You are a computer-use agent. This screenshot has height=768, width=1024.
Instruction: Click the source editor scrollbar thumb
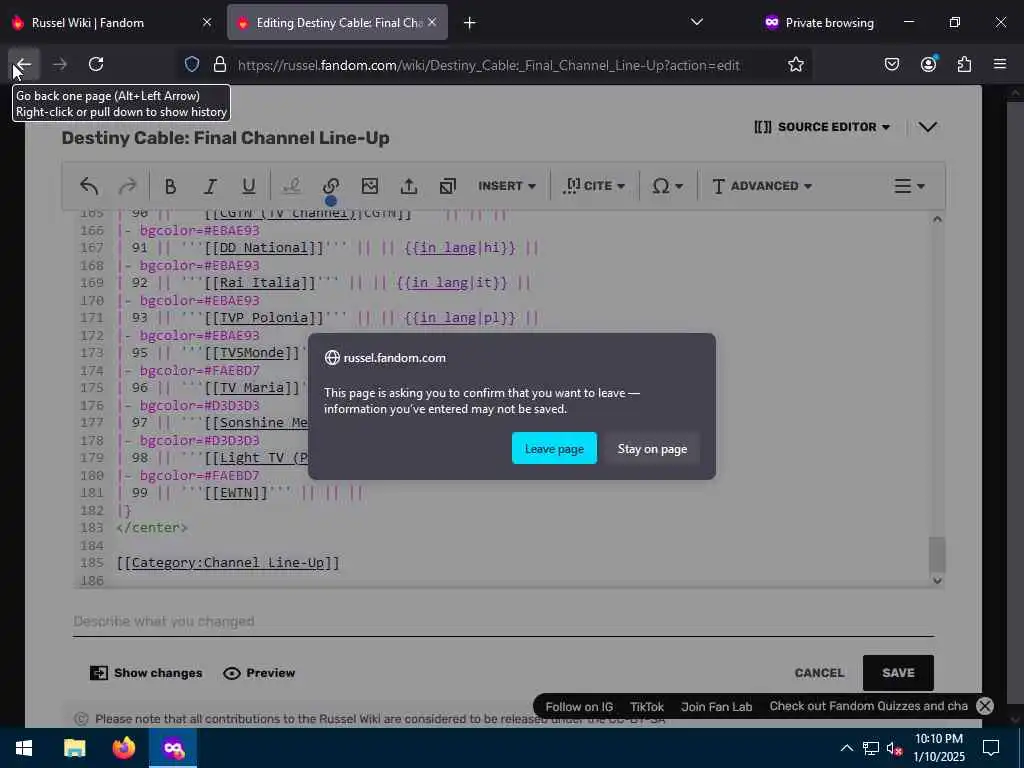tap(936, 554)
